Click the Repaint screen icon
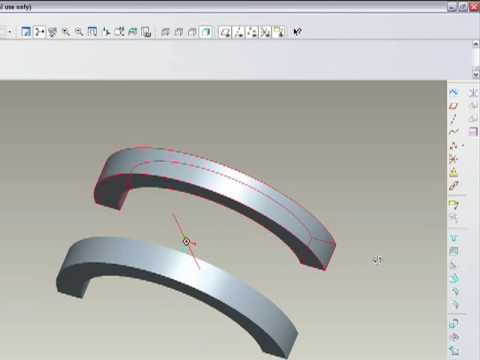Image resolution: width=480 pixels, height=360 pixels. 26,32
